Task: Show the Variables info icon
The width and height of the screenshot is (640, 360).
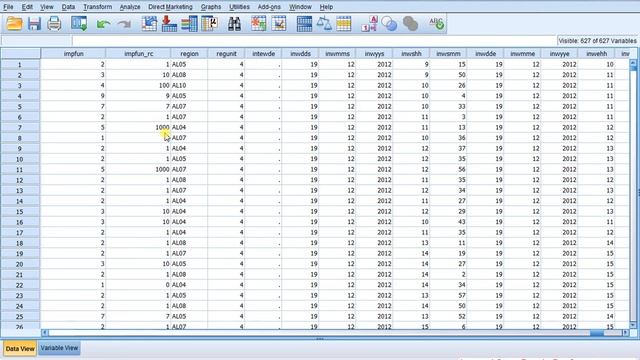Action: 189,24
